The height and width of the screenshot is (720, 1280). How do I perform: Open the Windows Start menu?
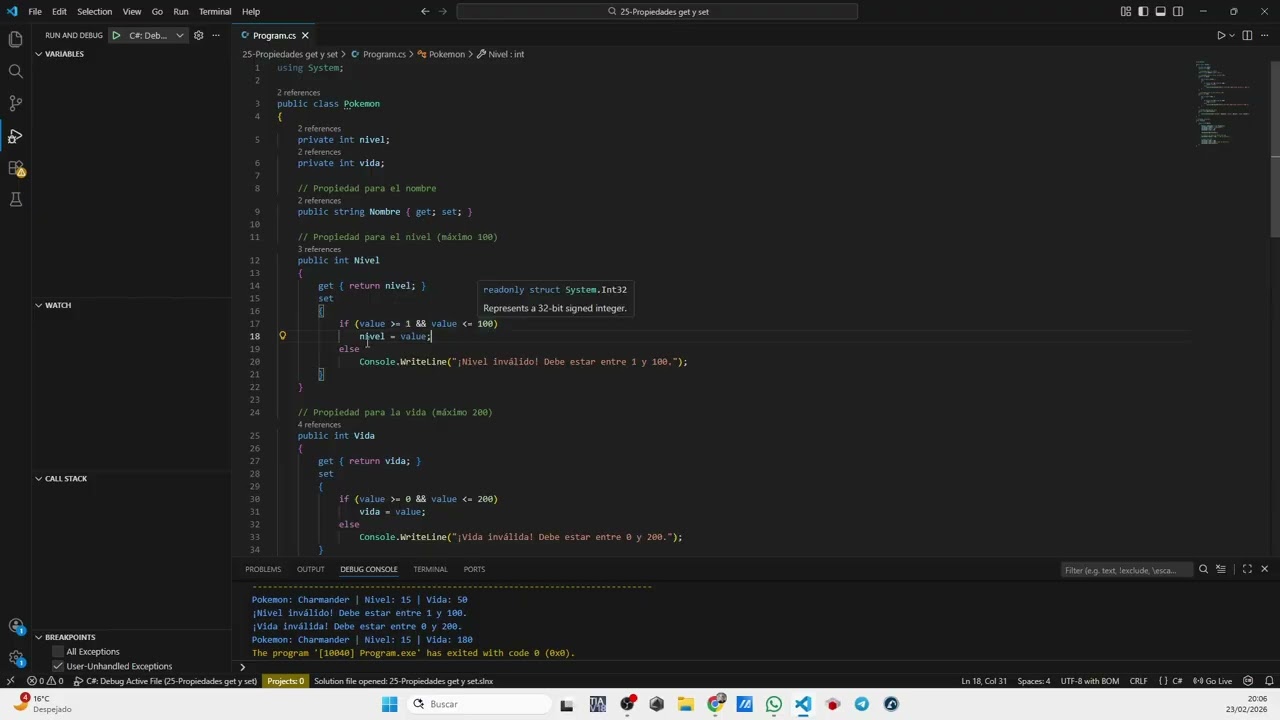coord(389,704)
